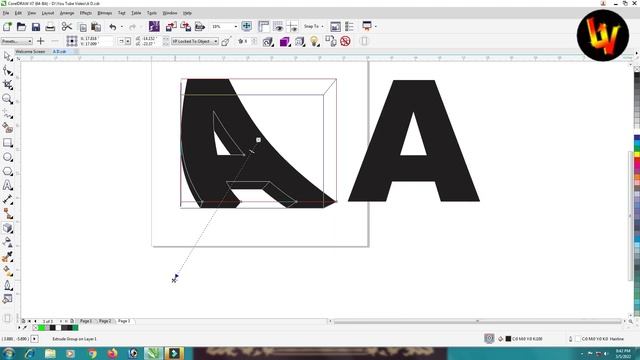
Task: Open the Effects menu
Action: coord(86,13)
